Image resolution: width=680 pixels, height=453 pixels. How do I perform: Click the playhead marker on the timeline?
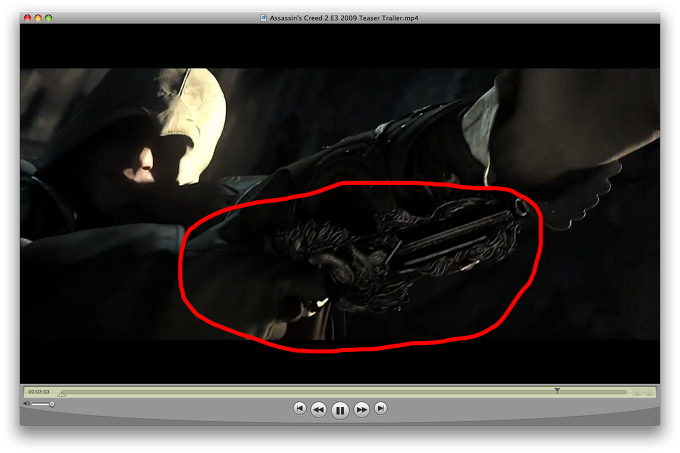point(557,391)
